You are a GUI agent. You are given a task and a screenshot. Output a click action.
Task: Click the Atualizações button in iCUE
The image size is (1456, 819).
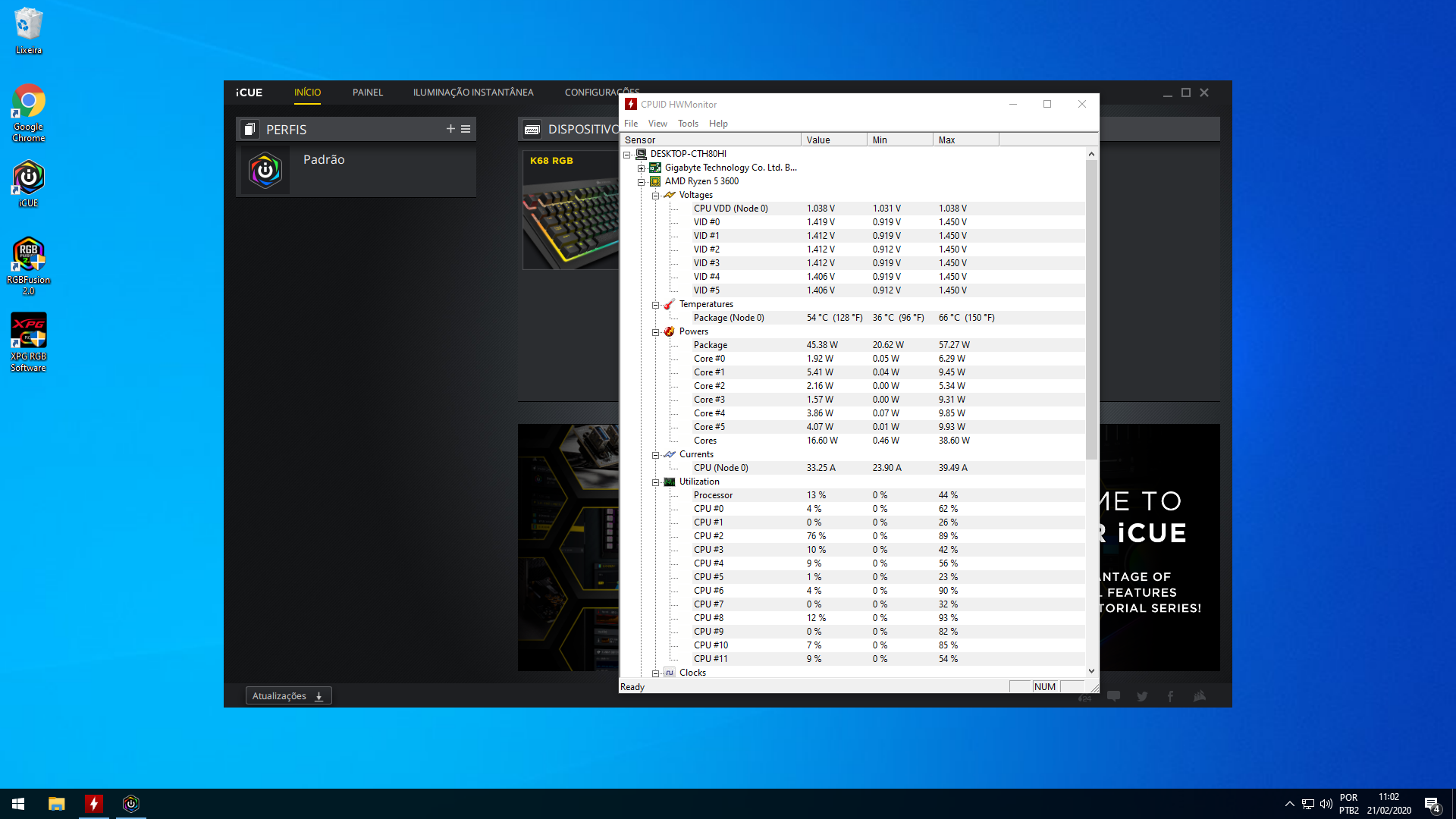pos(288,696)
